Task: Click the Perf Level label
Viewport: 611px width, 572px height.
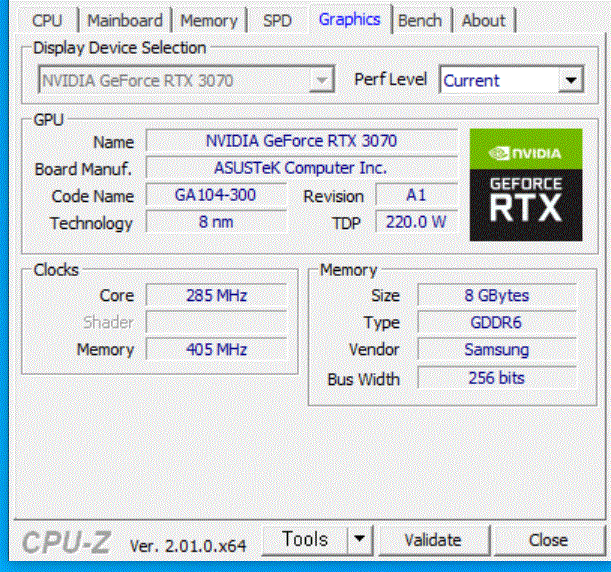Action: 390,79
